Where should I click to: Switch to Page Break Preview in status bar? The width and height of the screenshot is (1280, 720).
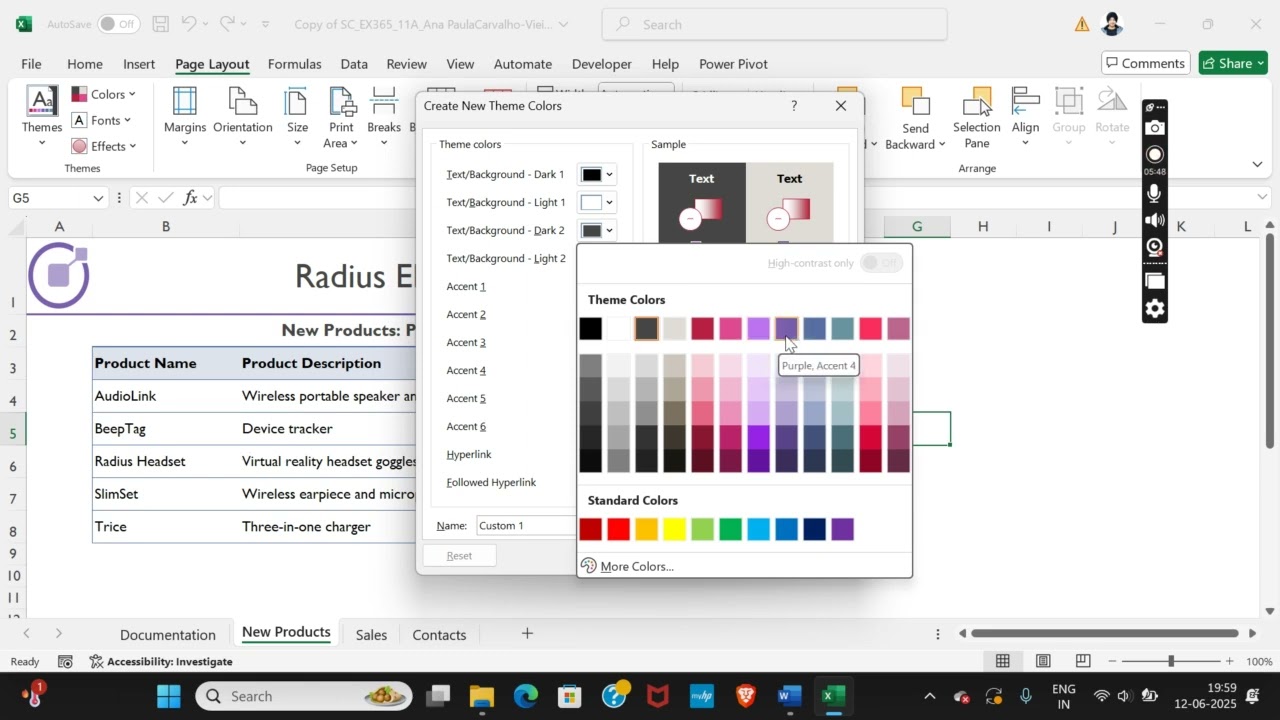(x=1083, y=661)
